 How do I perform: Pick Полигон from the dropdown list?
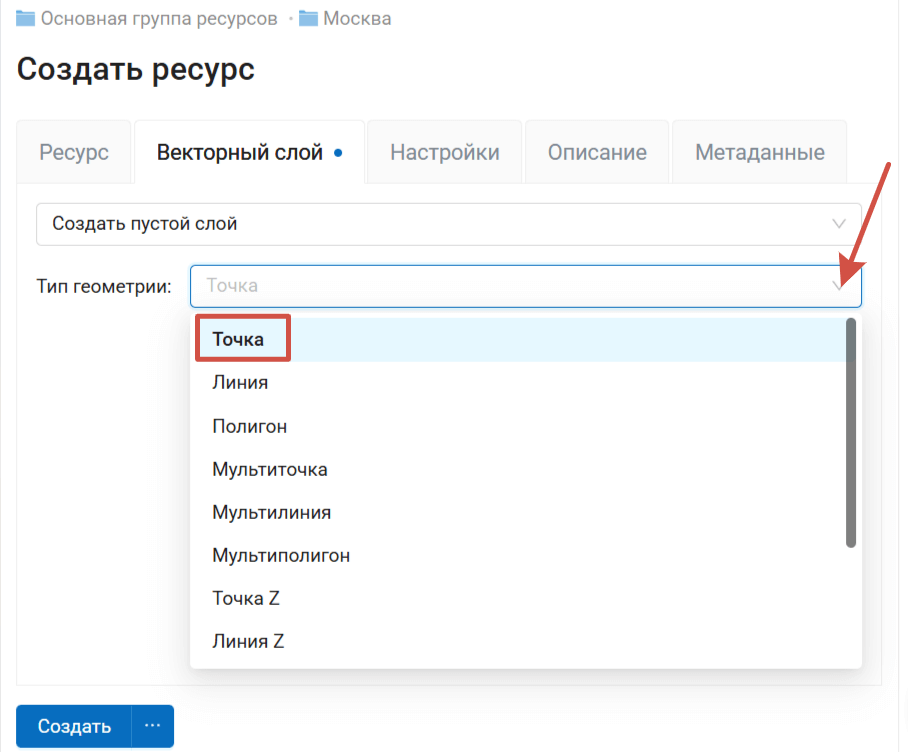250,426
